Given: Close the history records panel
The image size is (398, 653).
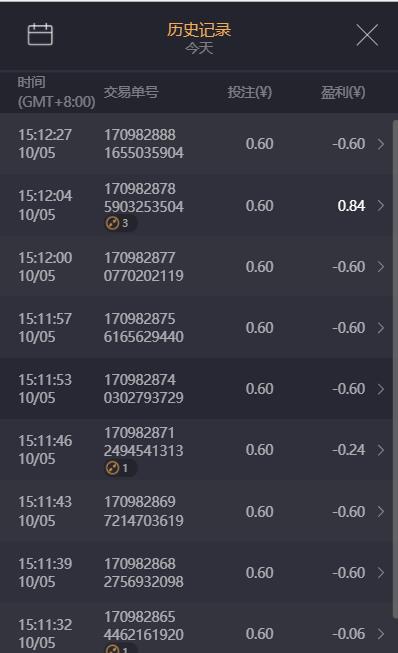Looking at the screenshot, I should (367, 35).
